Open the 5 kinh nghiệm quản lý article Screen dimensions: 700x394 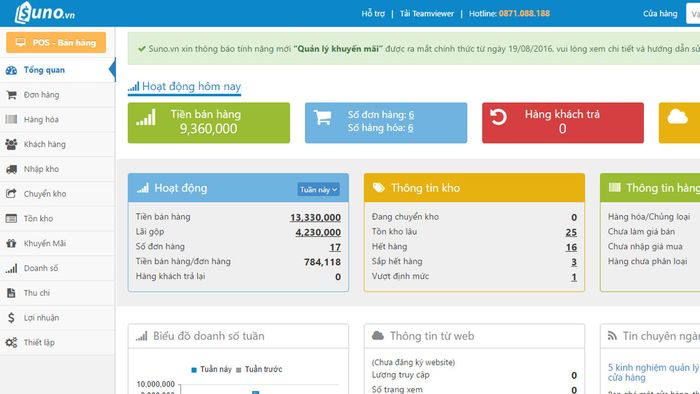tap(653, 372)
